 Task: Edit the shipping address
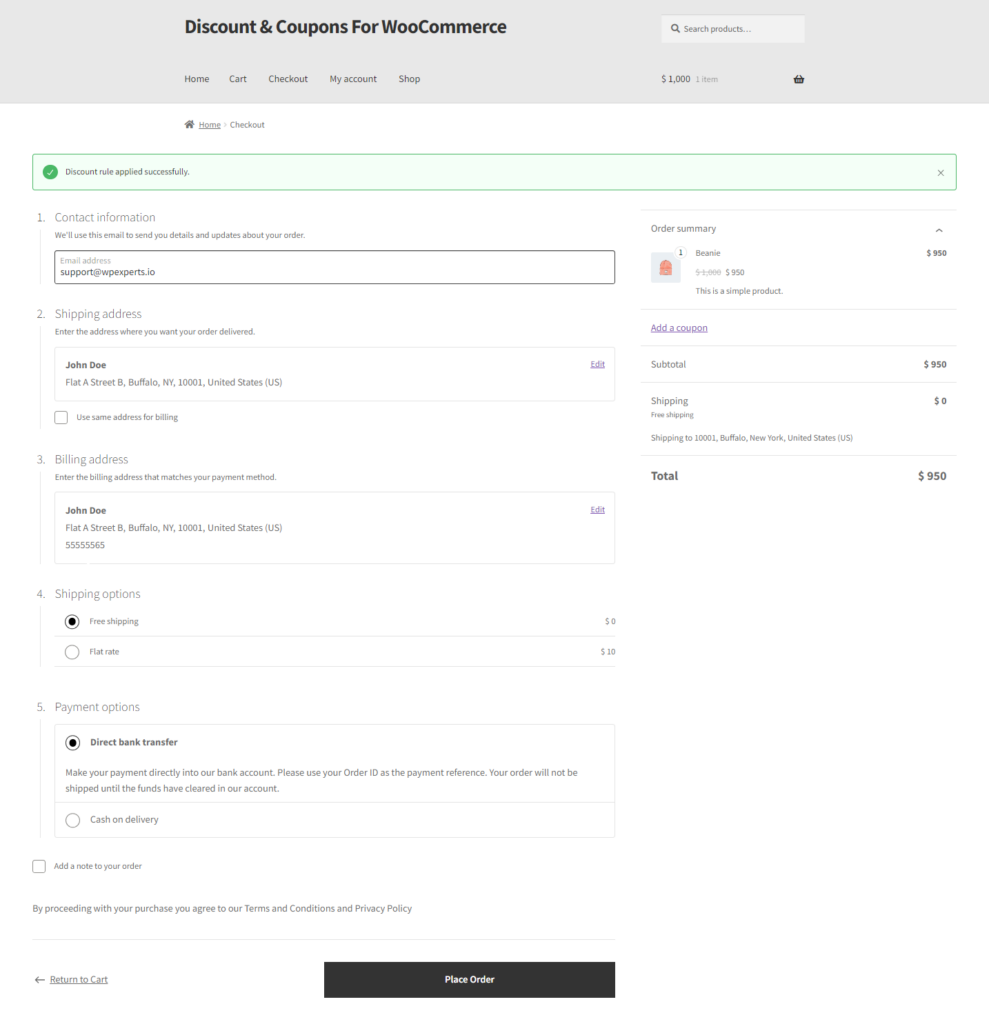click(598, 364)
